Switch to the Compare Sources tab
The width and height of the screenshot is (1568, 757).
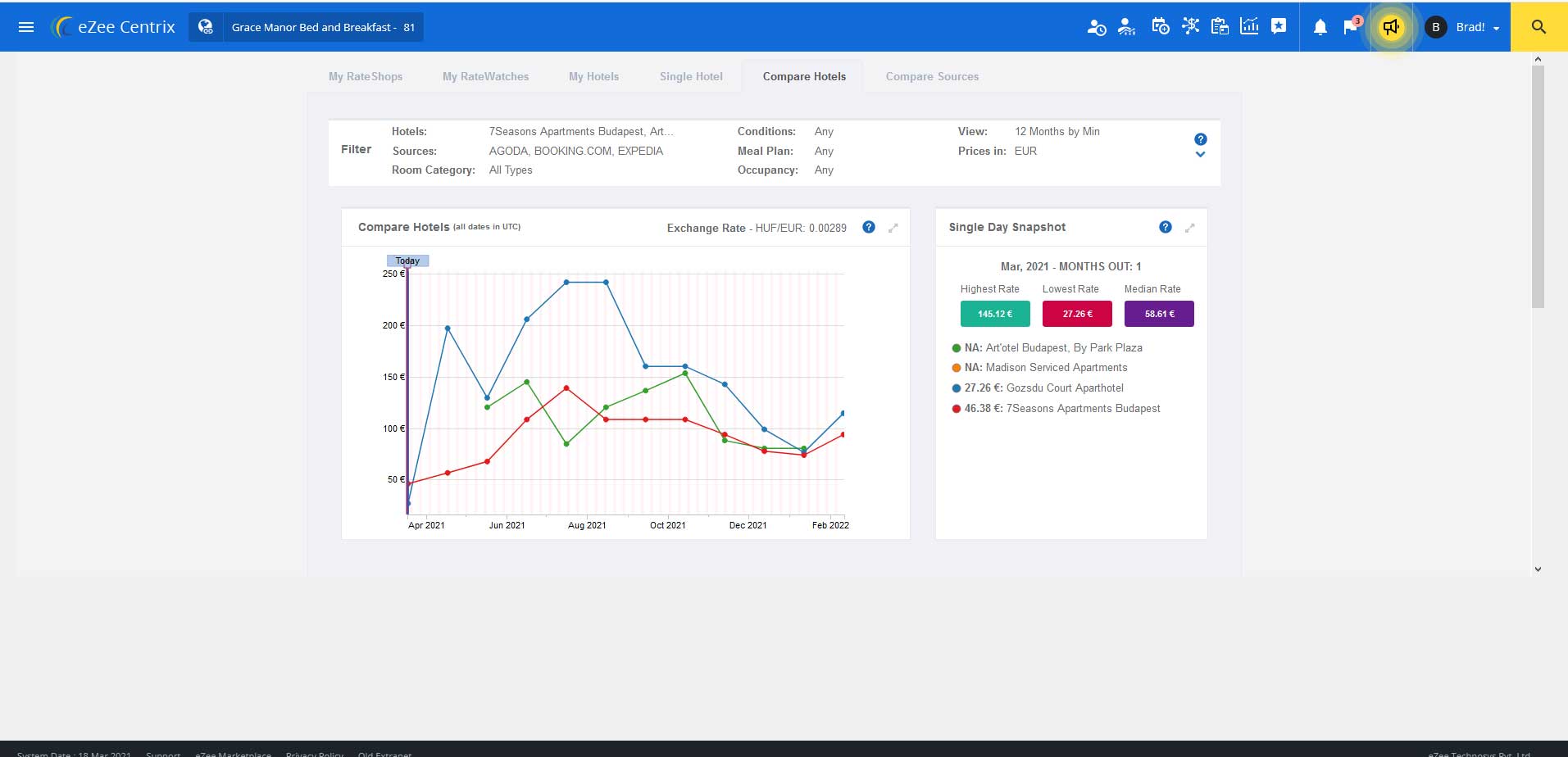tap(932, 76)
